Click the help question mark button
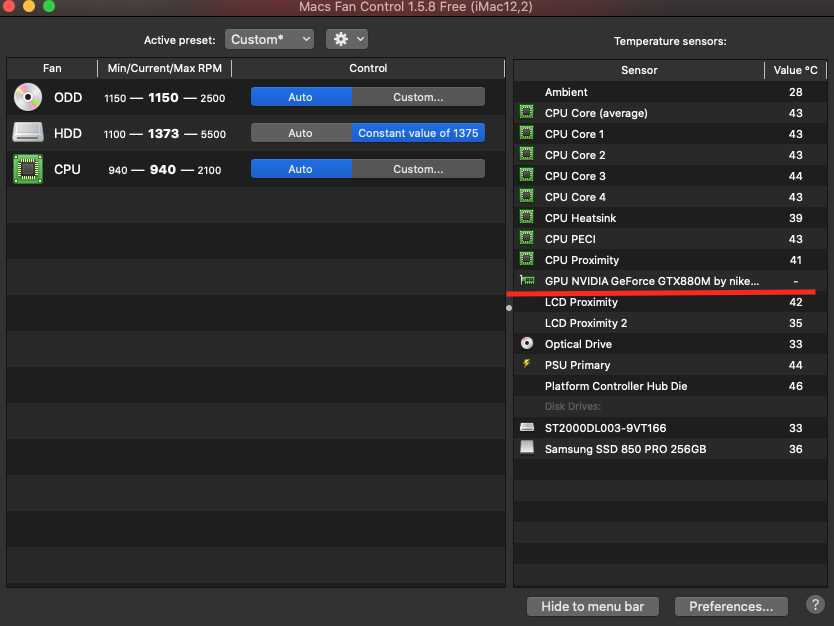Image resolution: width=834 pixels, height=626 pixels. tap(815, 605)
